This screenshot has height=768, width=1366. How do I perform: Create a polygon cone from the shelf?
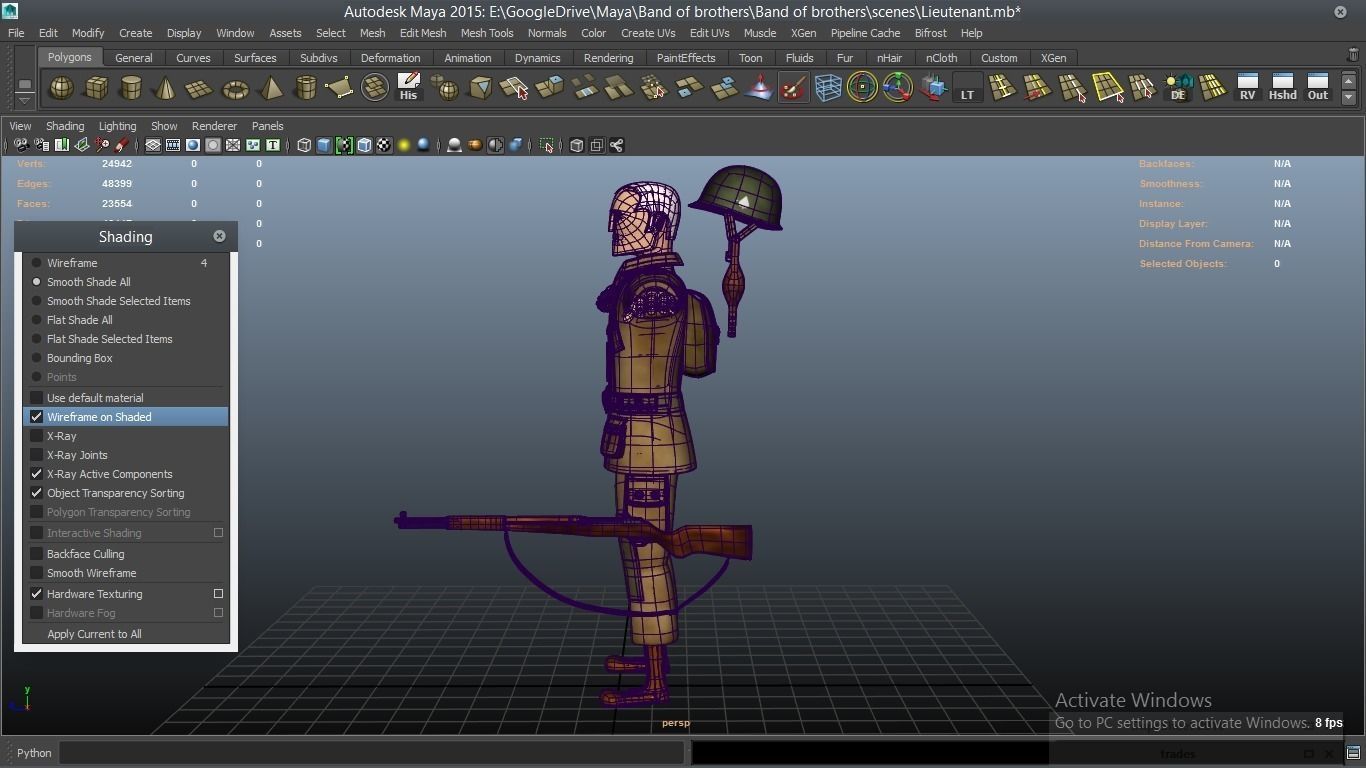165,88
